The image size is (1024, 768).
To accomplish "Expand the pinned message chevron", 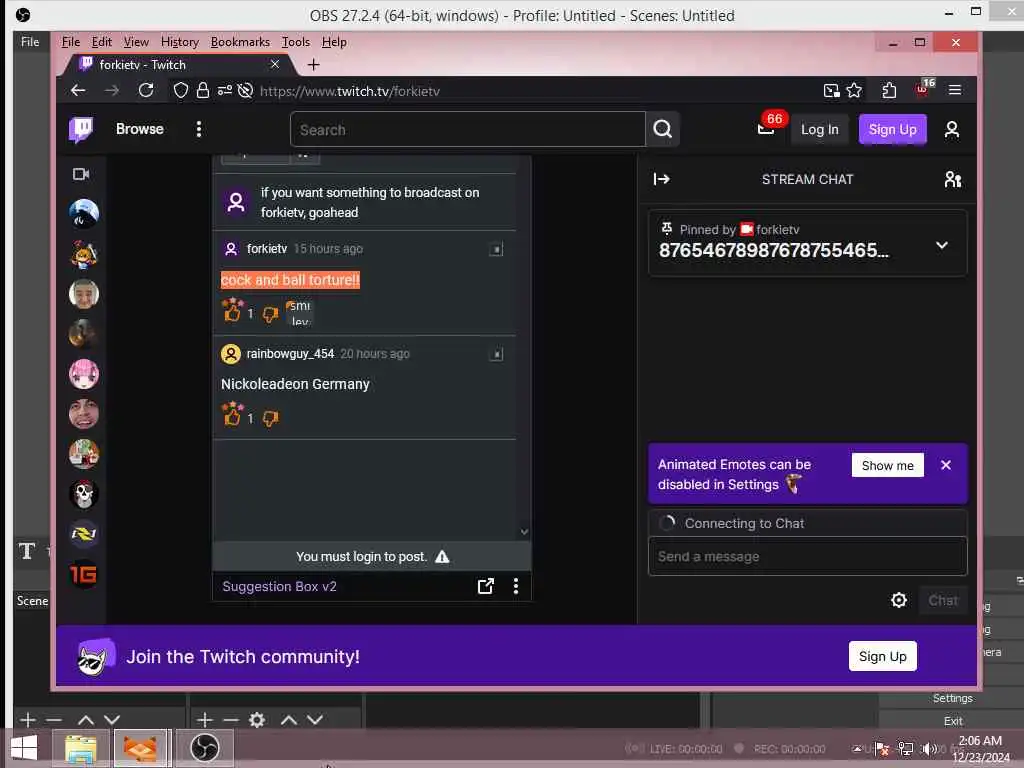I will point(942,245).
